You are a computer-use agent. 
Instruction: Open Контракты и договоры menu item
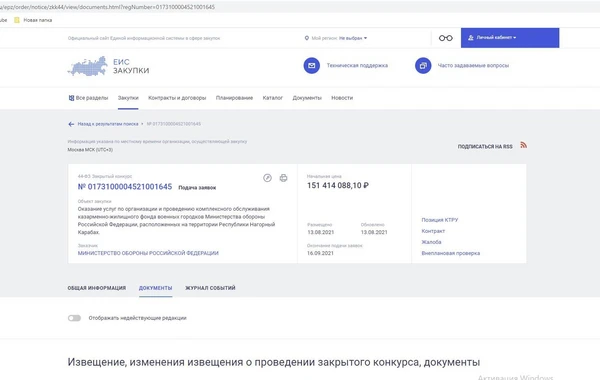tap(177, 98)
